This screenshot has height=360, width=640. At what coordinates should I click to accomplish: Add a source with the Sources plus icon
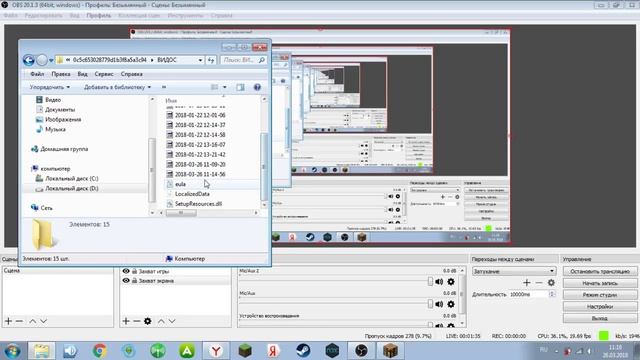point(126,321)
